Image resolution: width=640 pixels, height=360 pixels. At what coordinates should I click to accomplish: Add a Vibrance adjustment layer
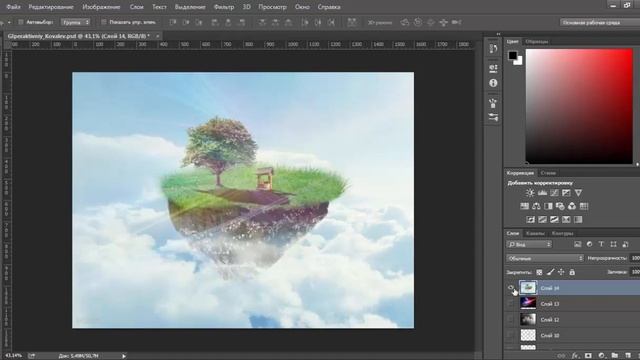pyautogui.click(x=578, y=193)
